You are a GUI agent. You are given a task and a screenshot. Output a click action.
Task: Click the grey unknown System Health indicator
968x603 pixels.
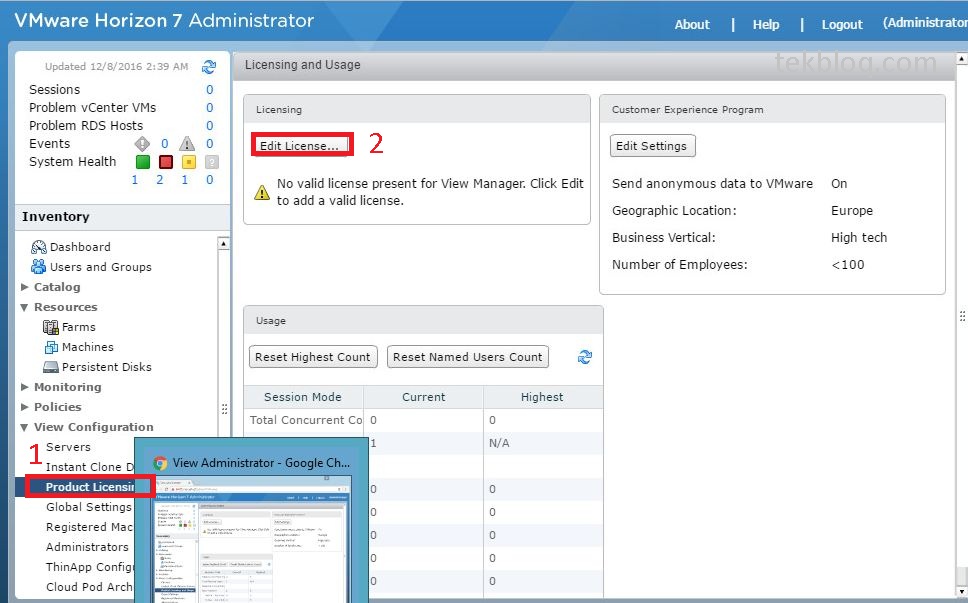pyautogui.click(x=212, y=162)
